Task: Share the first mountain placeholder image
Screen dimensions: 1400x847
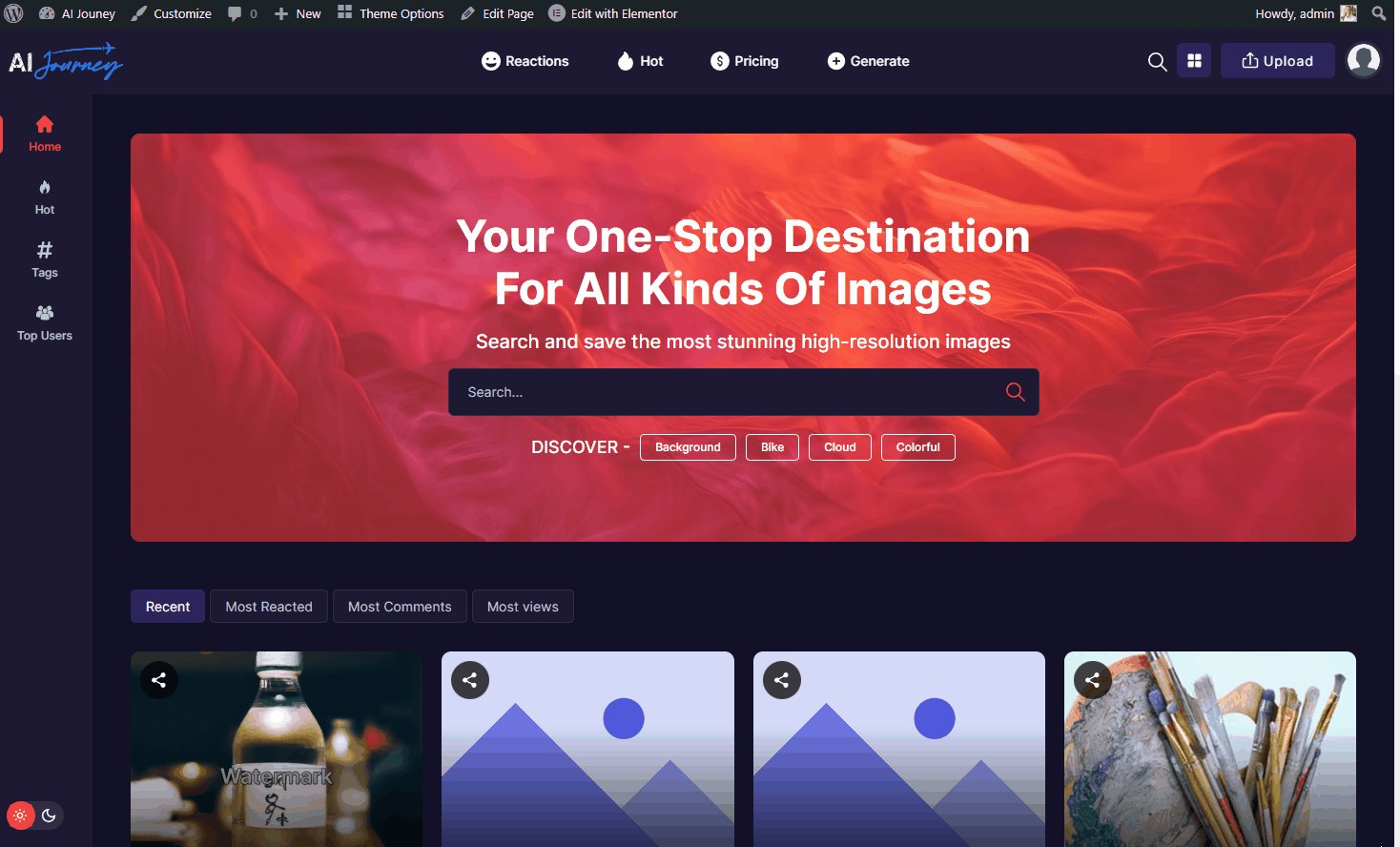Action: 470,680
